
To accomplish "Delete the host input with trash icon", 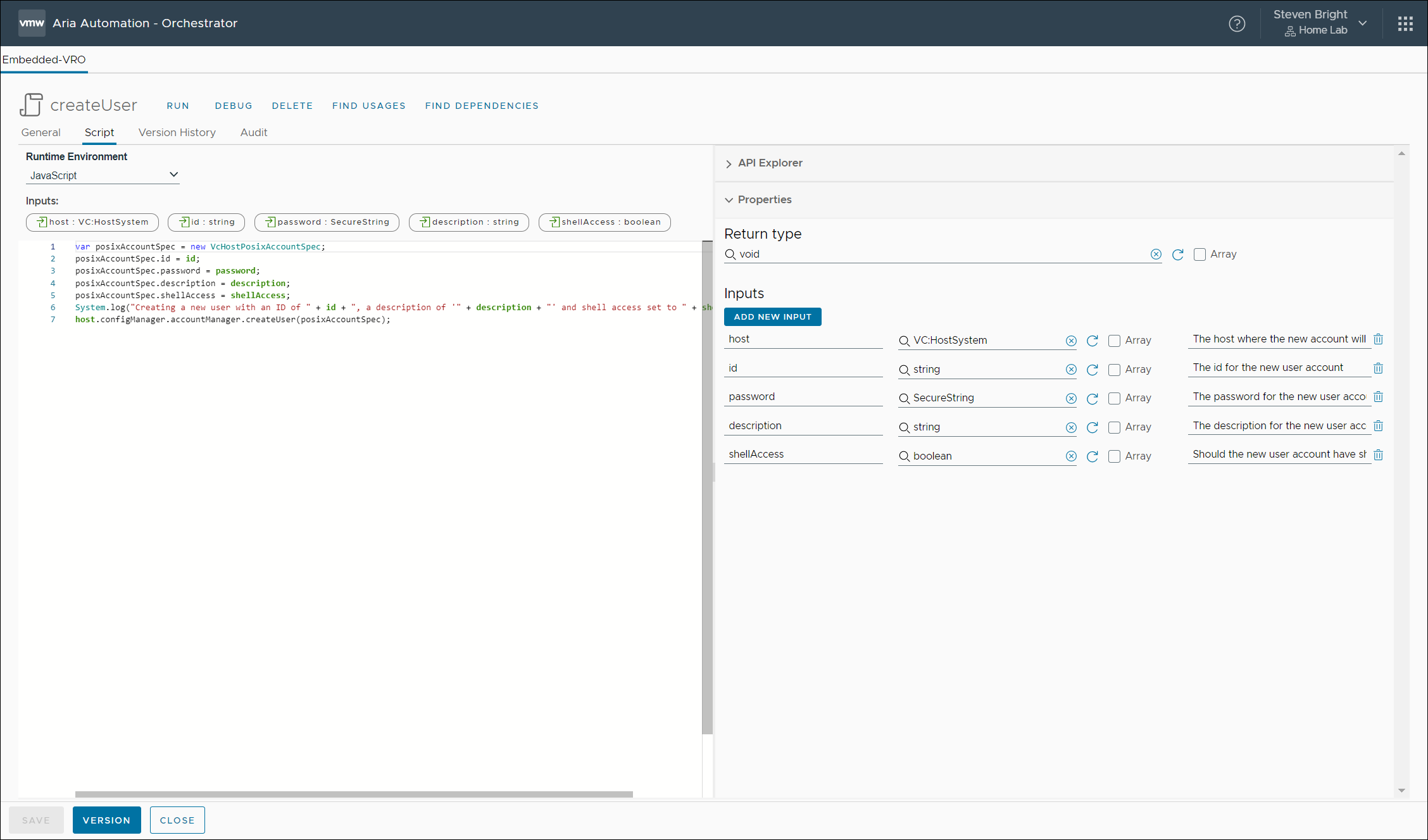I will [1378, 339].
